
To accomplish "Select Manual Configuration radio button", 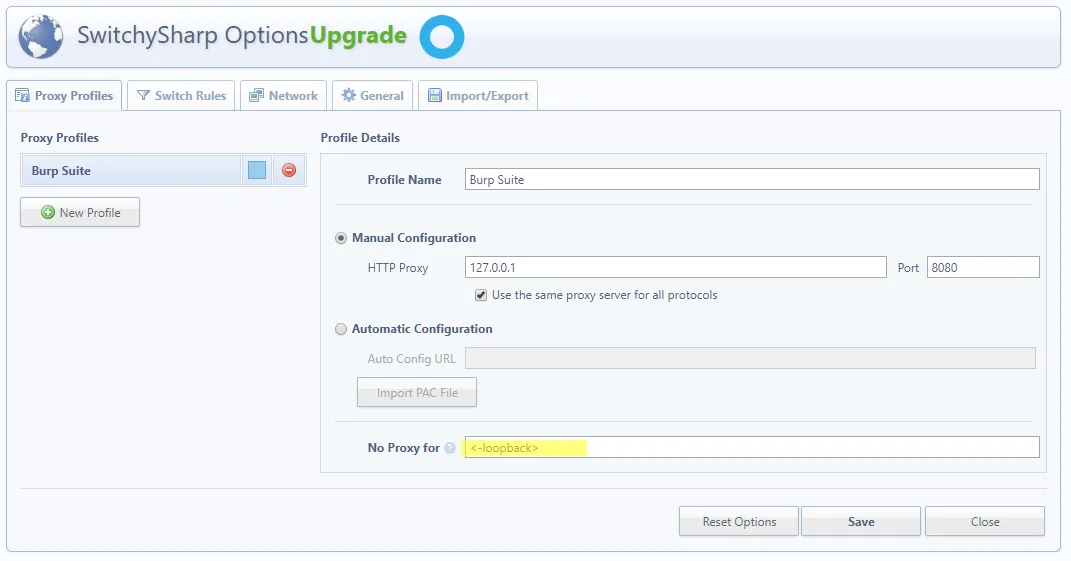I will pos(341,238).
